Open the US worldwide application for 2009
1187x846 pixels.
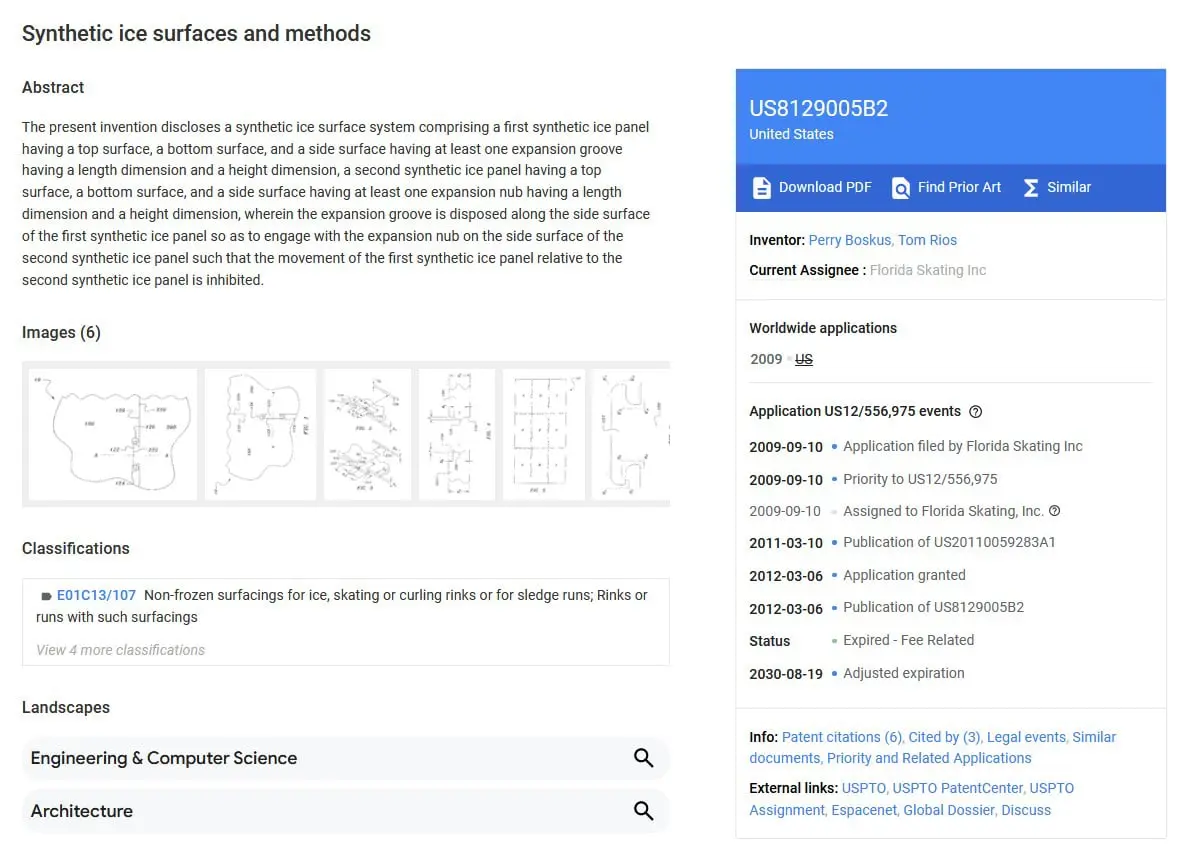(x=804, y=358)
